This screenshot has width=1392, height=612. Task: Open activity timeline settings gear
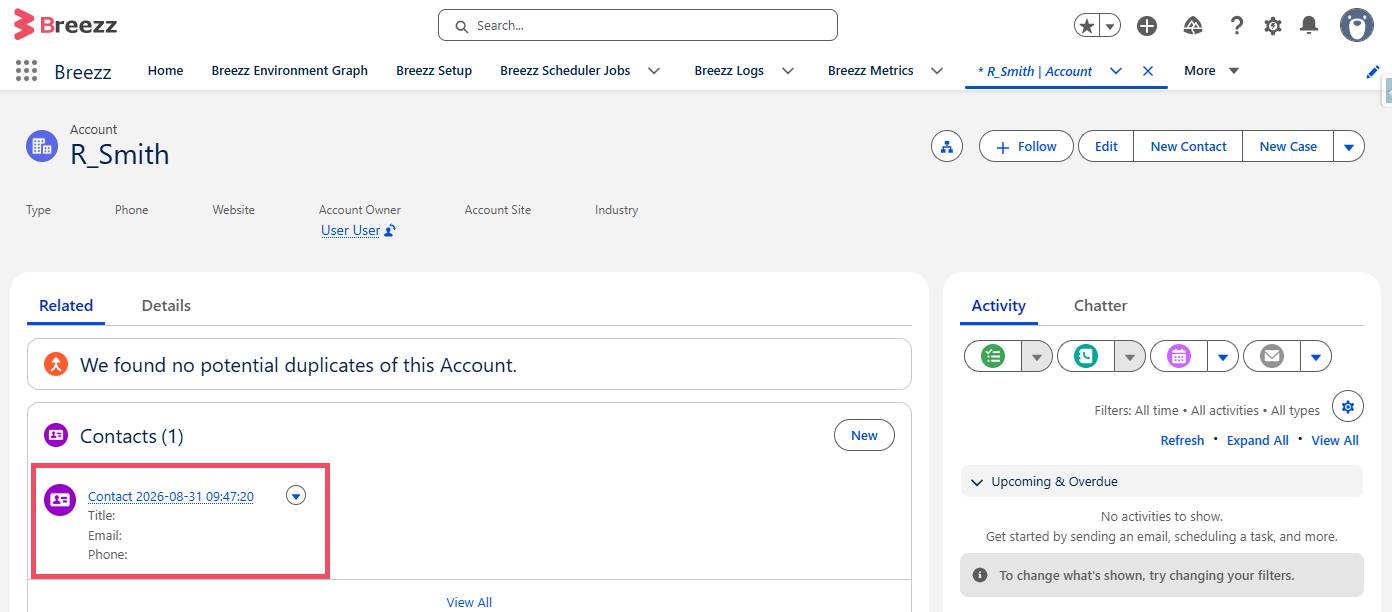1347,406
